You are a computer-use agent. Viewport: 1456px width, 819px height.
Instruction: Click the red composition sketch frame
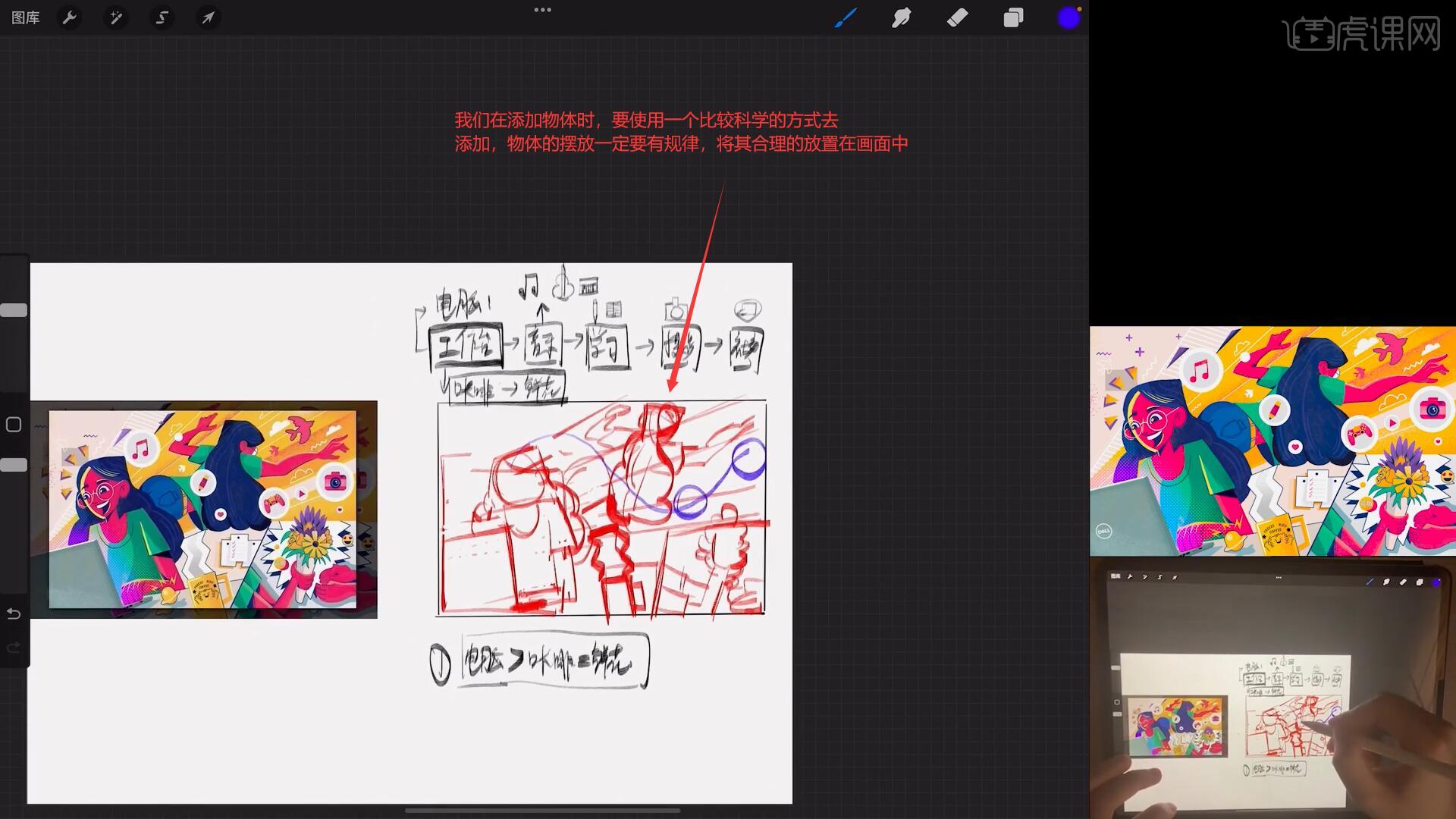[601, 508]
